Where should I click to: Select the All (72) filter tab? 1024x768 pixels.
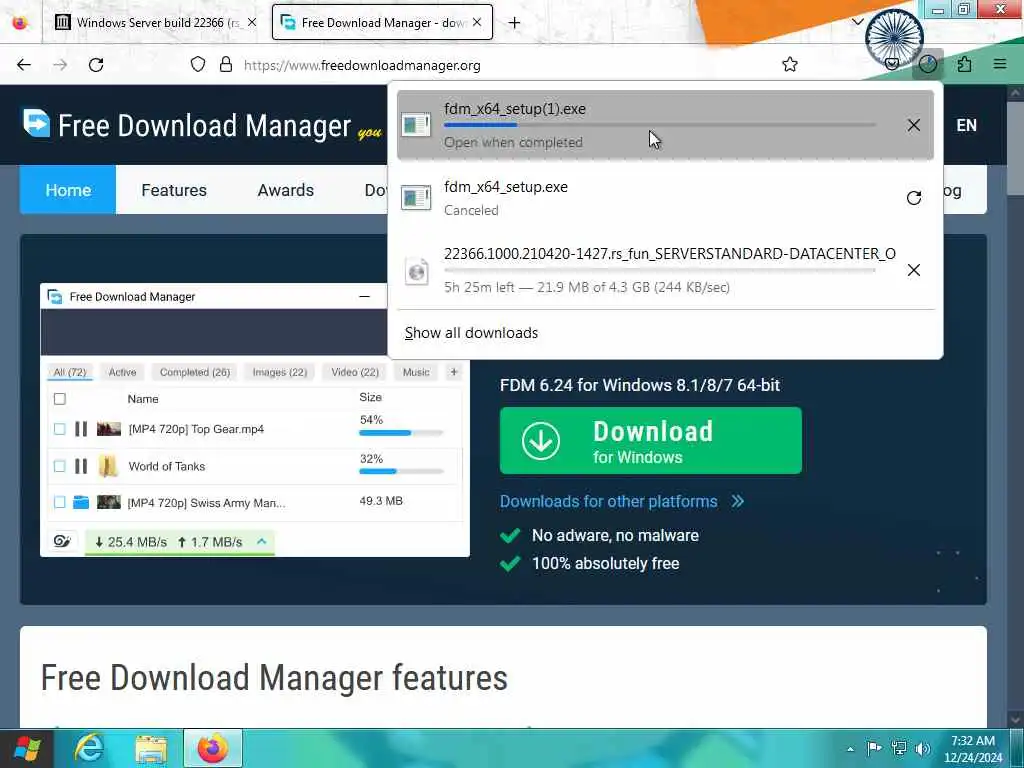[x=69, y=372]
